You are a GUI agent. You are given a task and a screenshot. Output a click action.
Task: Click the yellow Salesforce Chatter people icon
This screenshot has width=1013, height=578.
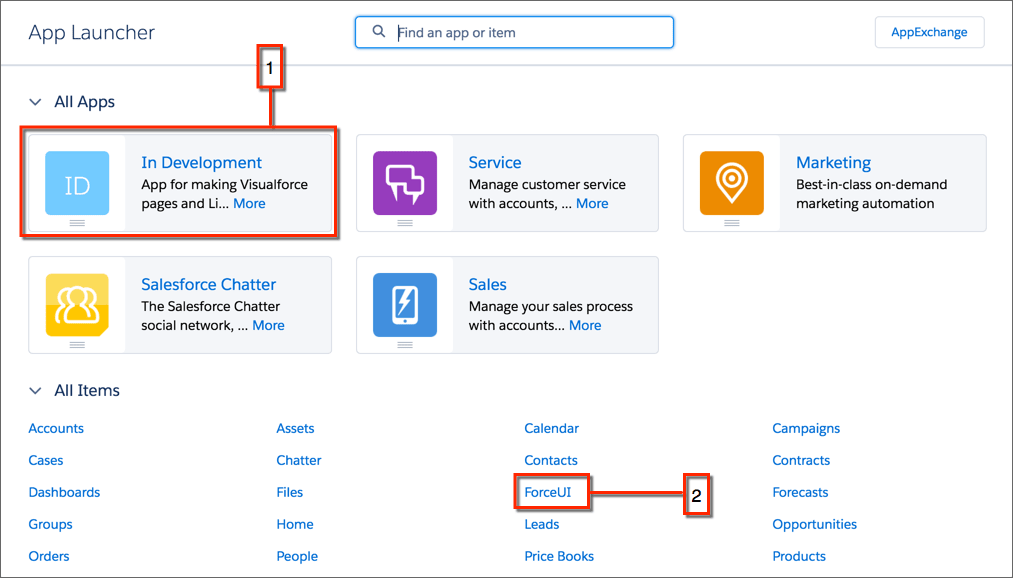[77, 305]
